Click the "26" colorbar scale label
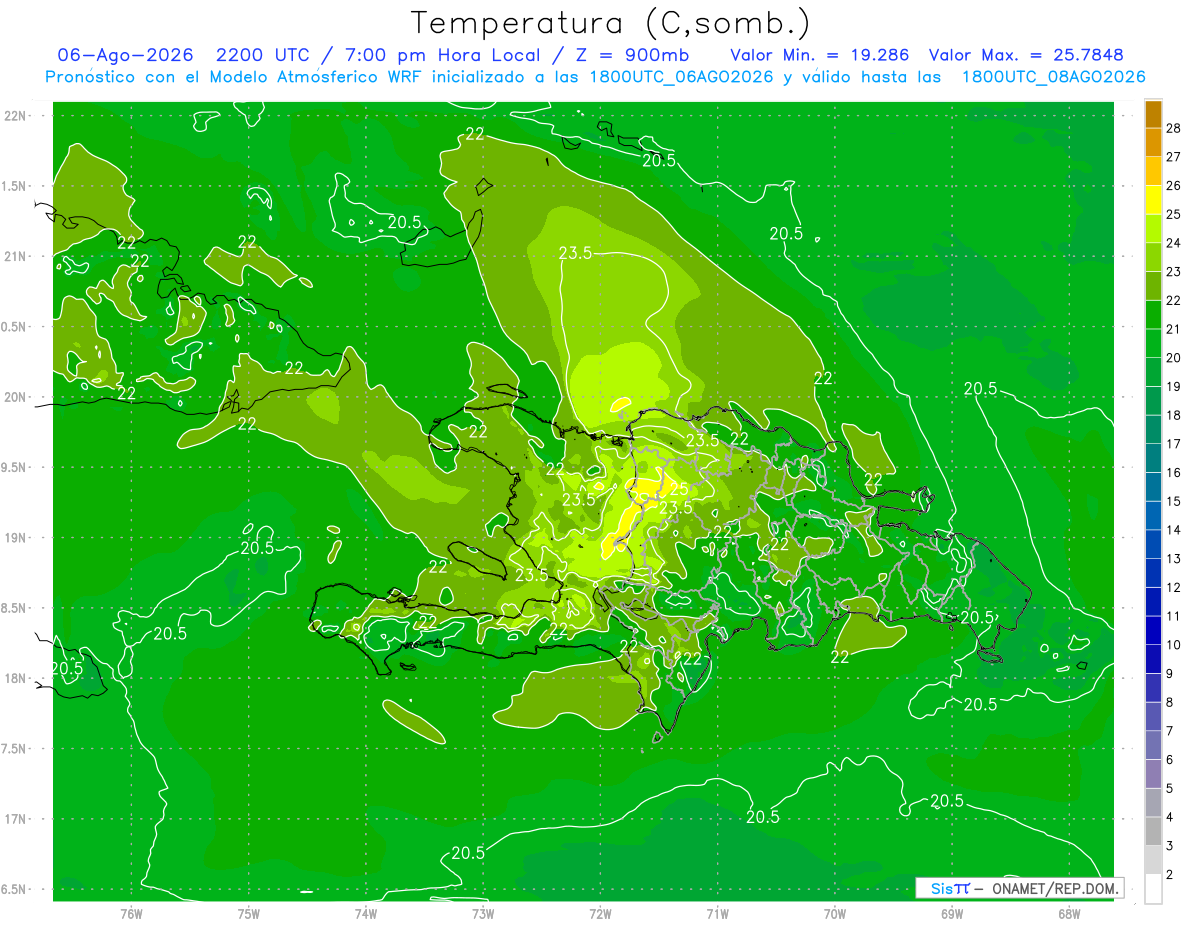This screenshot has height=927, width=1200. (1174, 186)
